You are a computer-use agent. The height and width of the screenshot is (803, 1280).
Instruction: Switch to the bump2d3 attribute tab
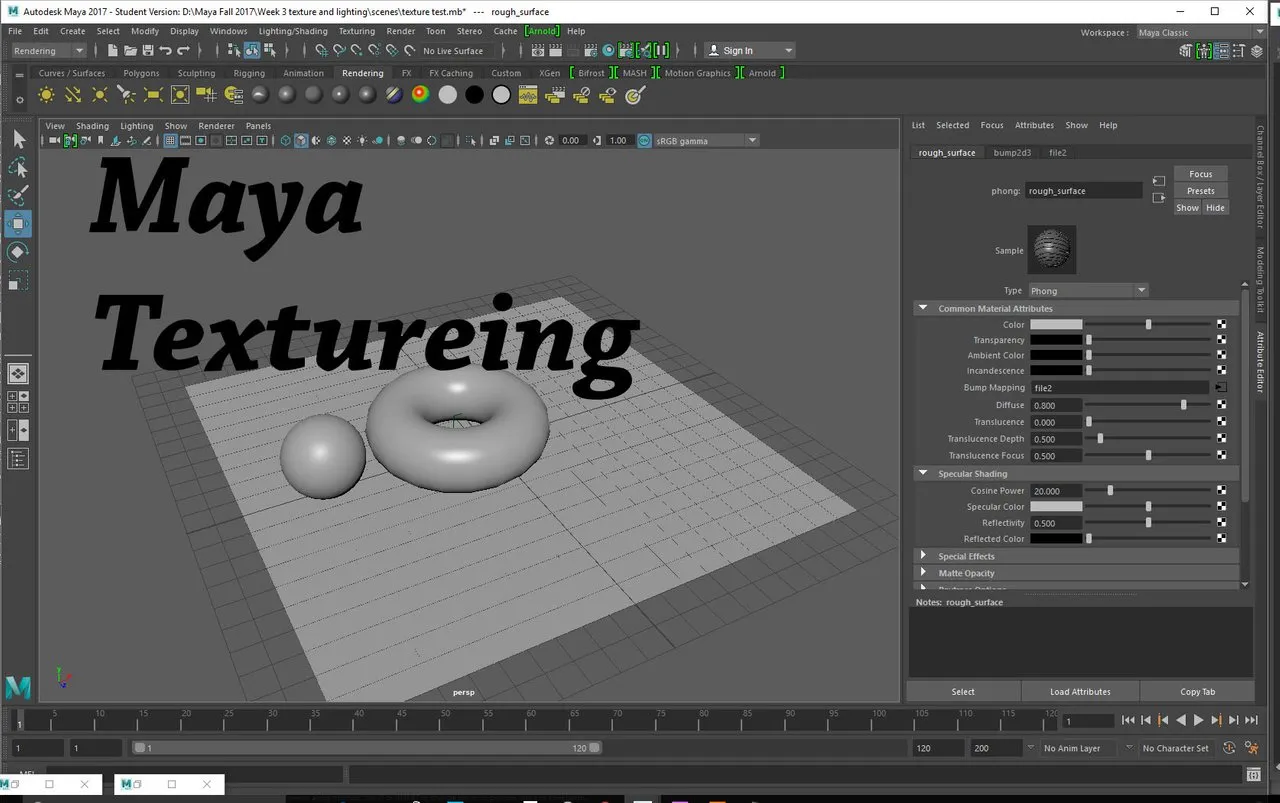[x=1013, y=153]
